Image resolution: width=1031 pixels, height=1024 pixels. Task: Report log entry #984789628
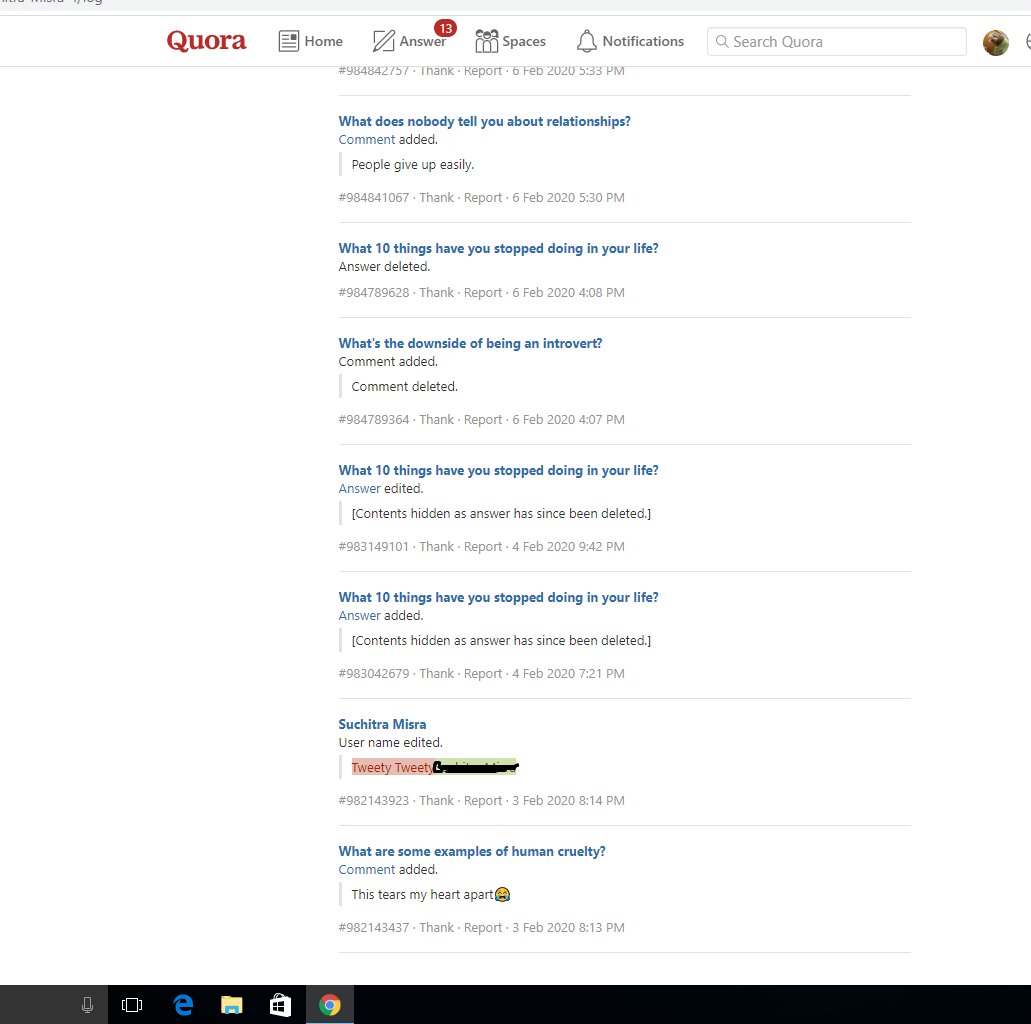[483, 292]
